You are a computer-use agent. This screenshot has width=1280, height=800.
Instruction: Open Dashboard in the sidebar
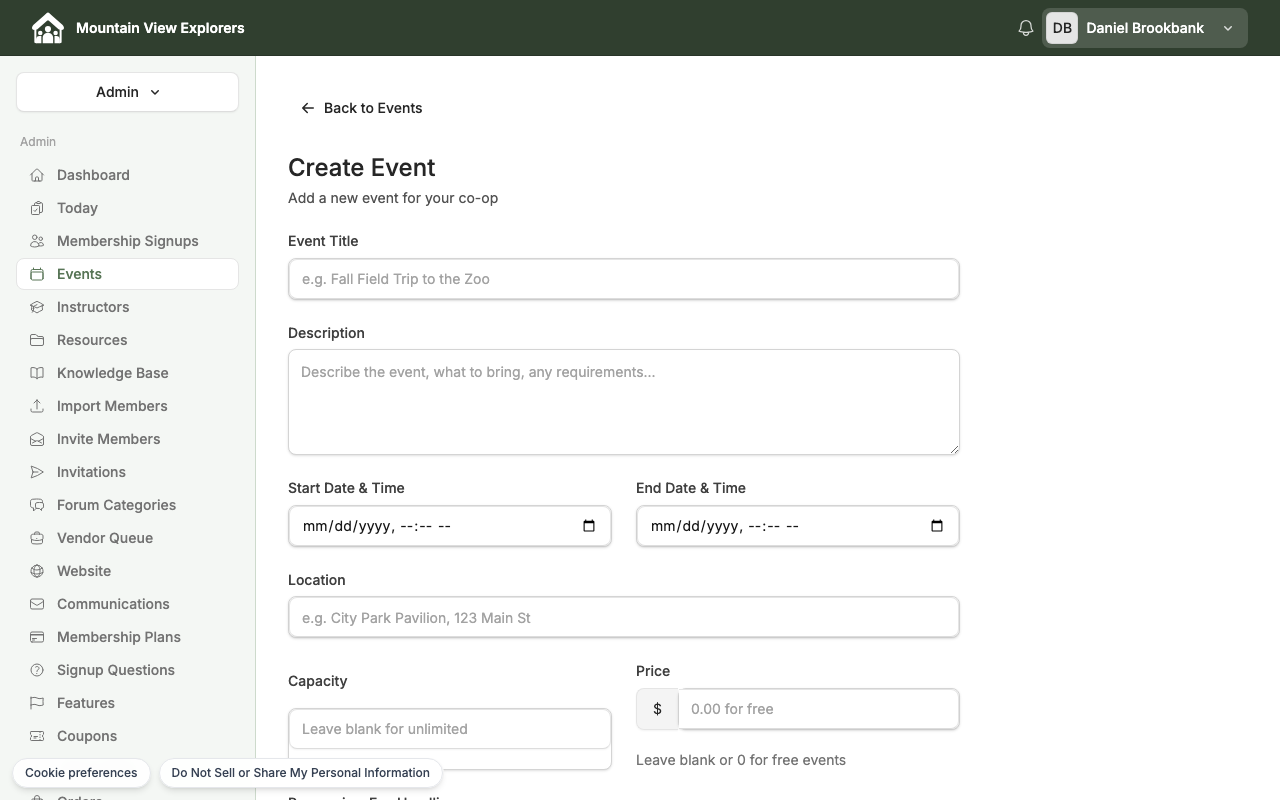(x=127, y=175)
